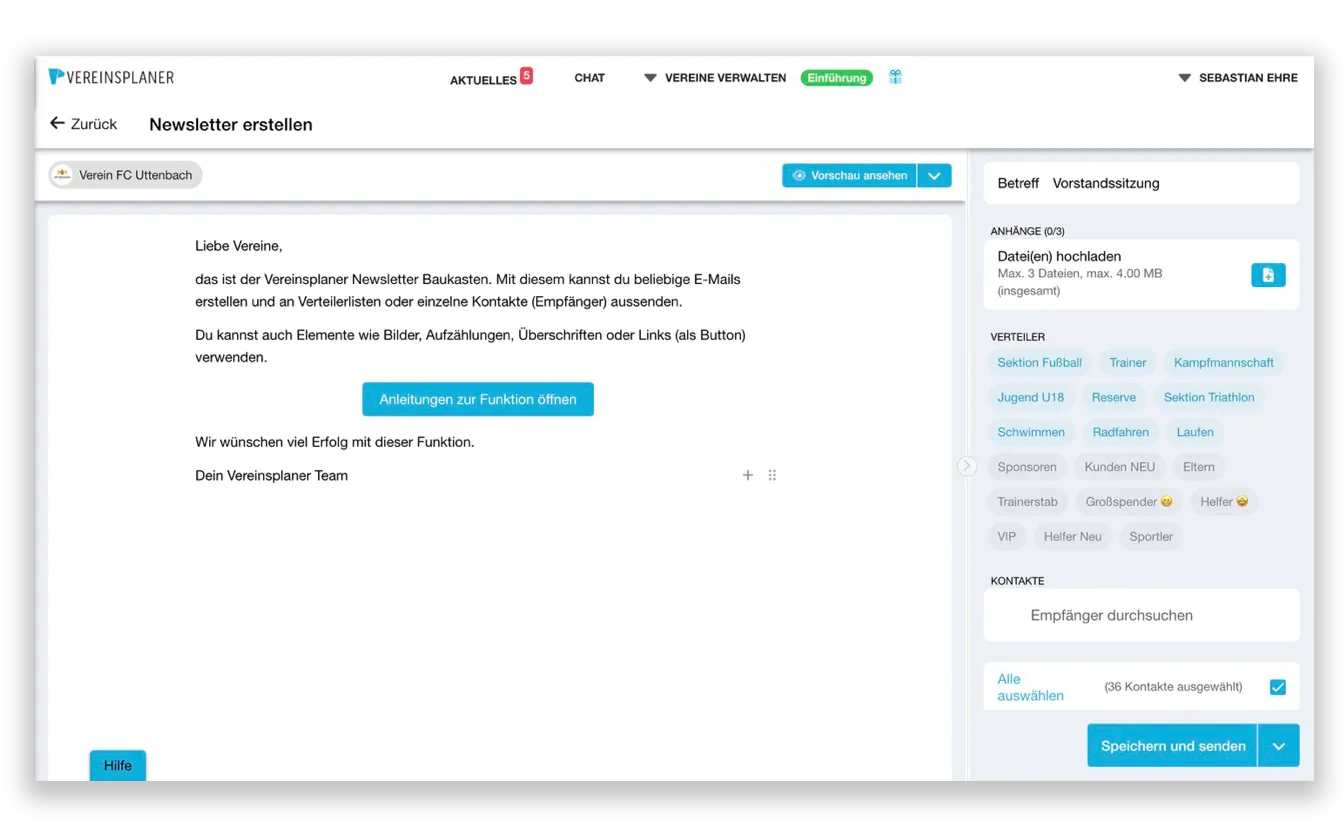This screenshot has width=1344, height=832.
Task: Click the drag handle dots icon
Action: (x=772, y=475)
